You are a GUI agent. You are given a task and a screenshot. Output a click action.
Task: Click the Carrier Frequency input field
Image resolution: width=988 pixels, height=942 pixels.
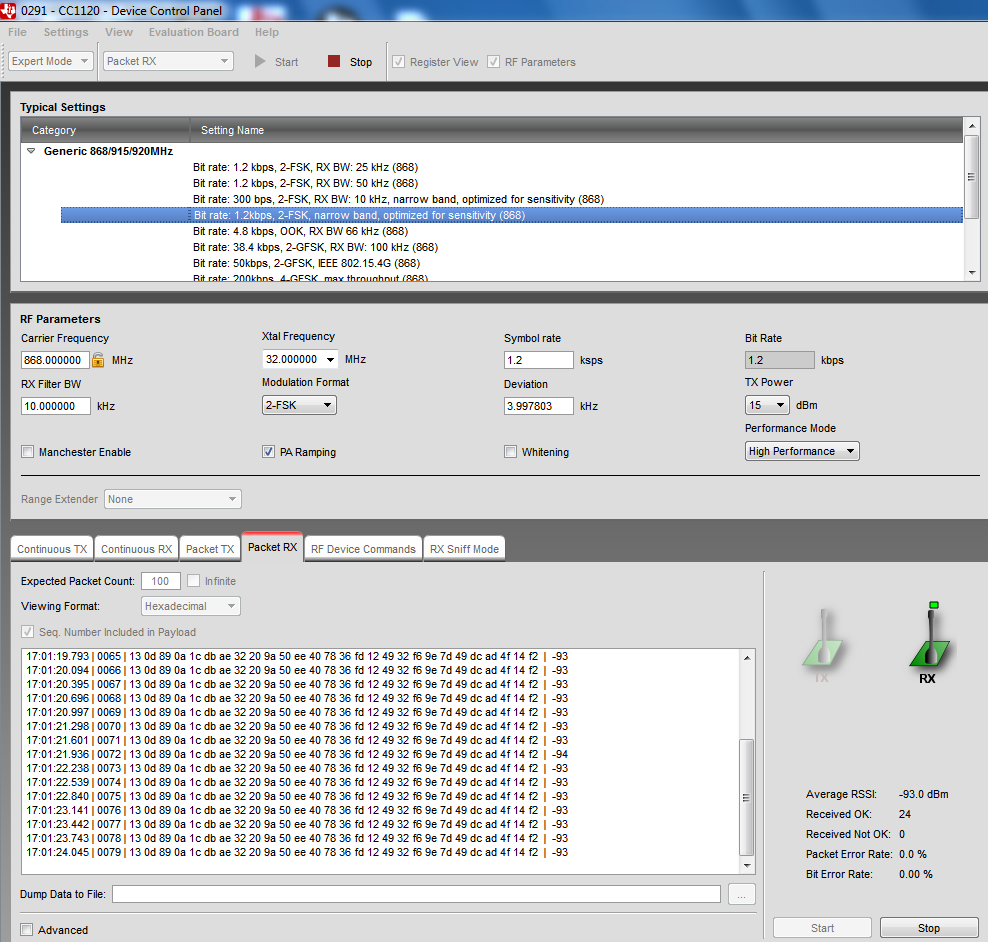(55, 360)
